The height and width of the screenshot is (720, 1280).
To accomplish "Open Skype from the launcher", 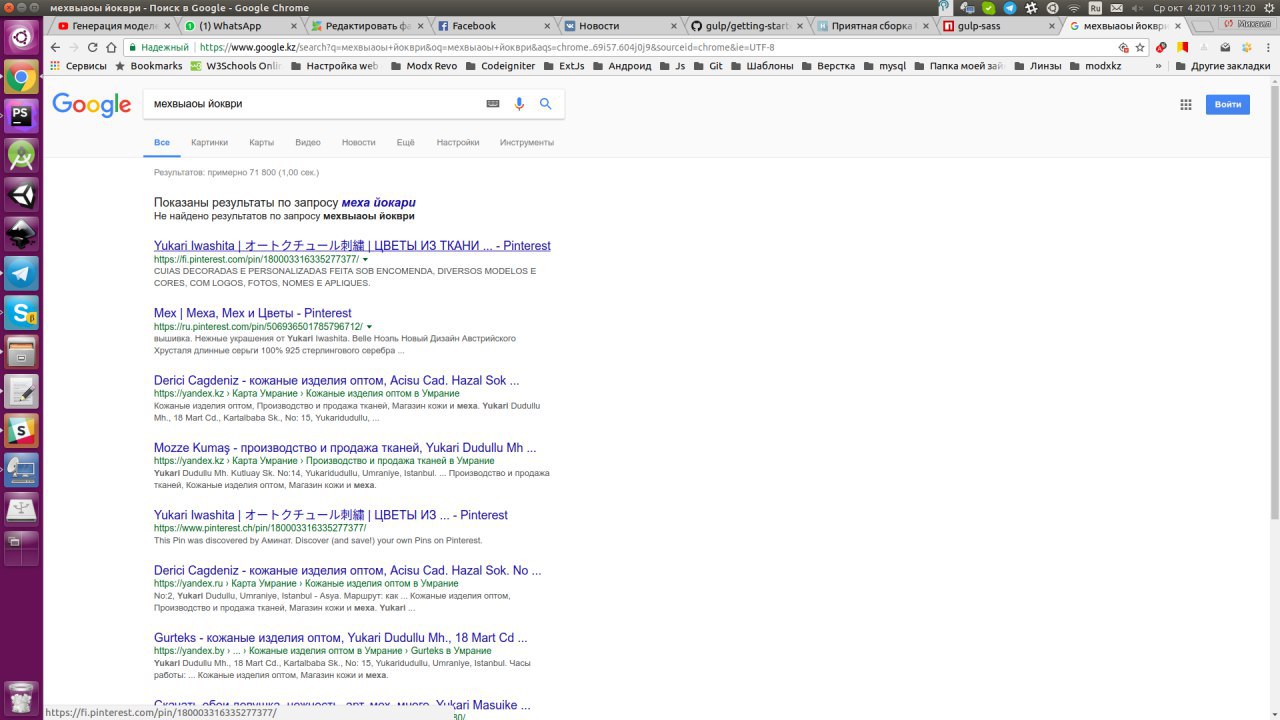I will 22,312.
